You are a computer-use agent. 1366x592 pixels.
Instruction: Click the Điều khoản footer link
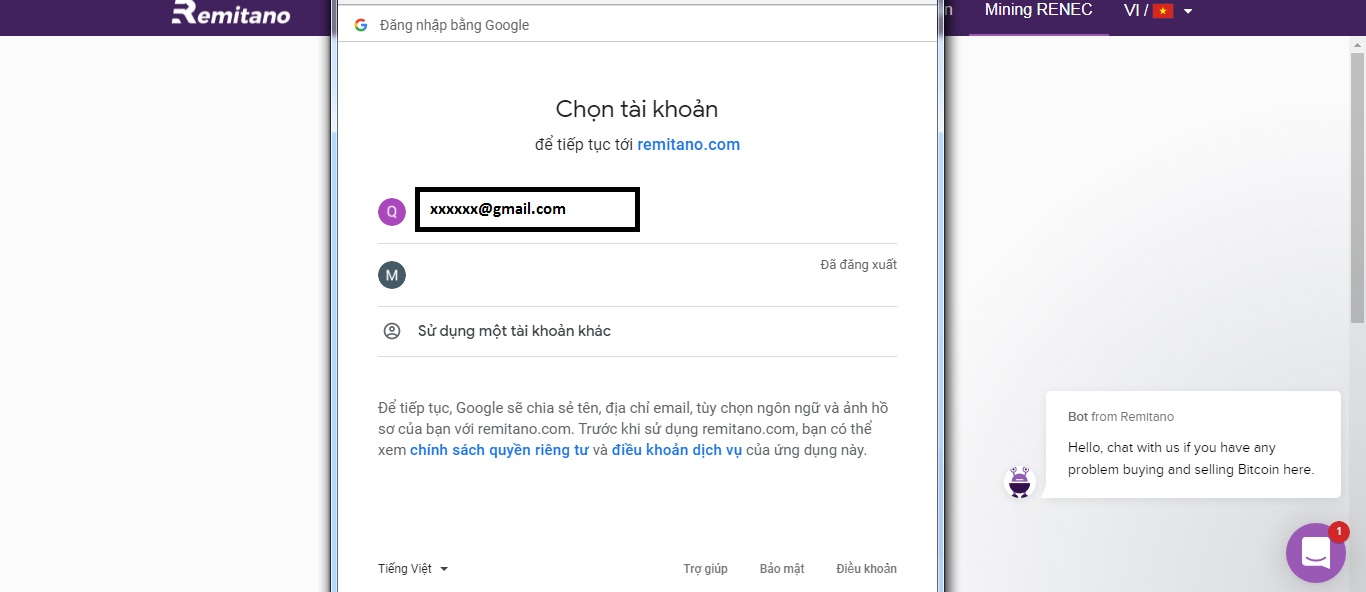click(867, 569)
